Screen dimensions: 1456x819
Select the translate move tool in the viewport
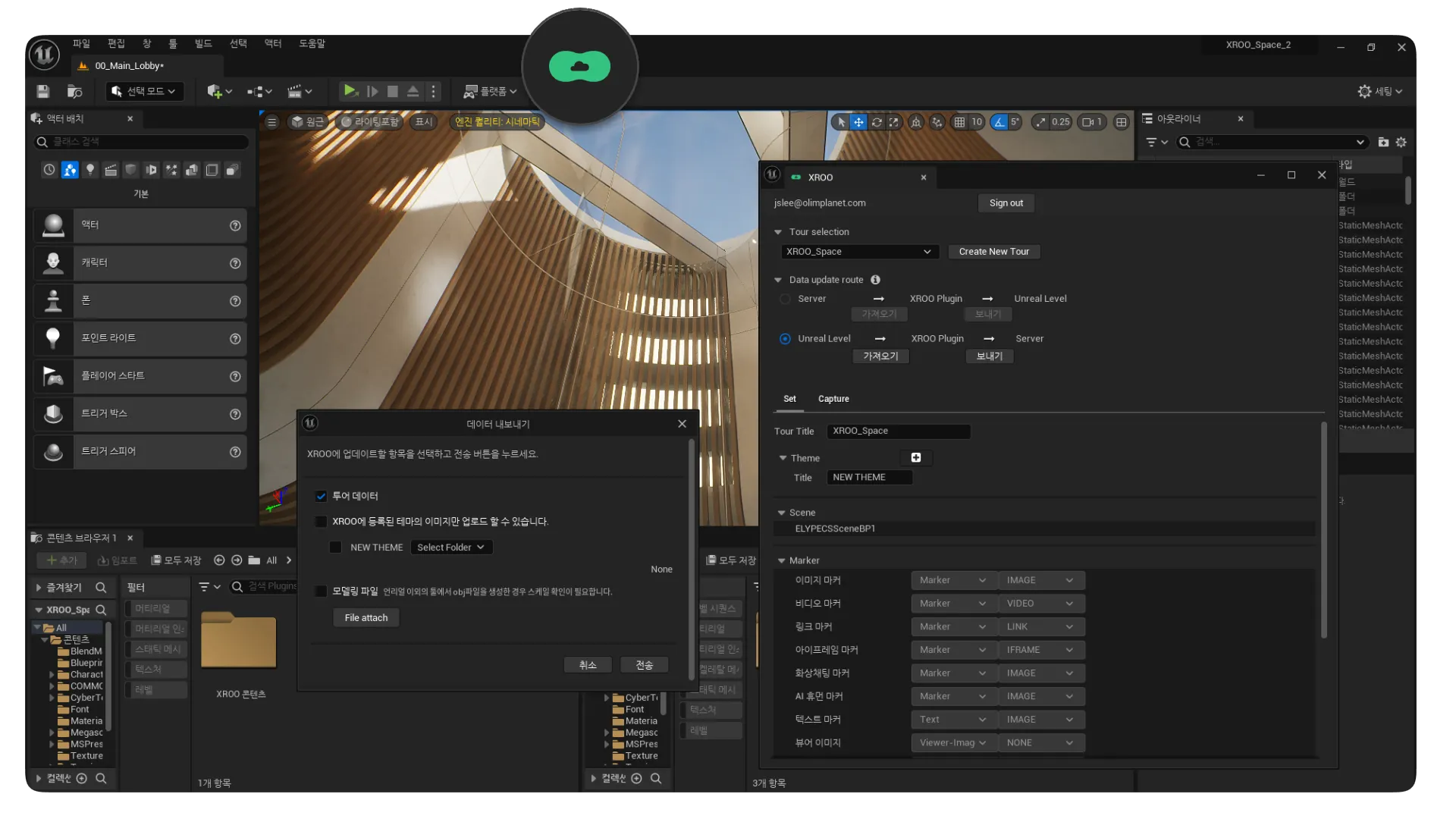pos(858,122)
